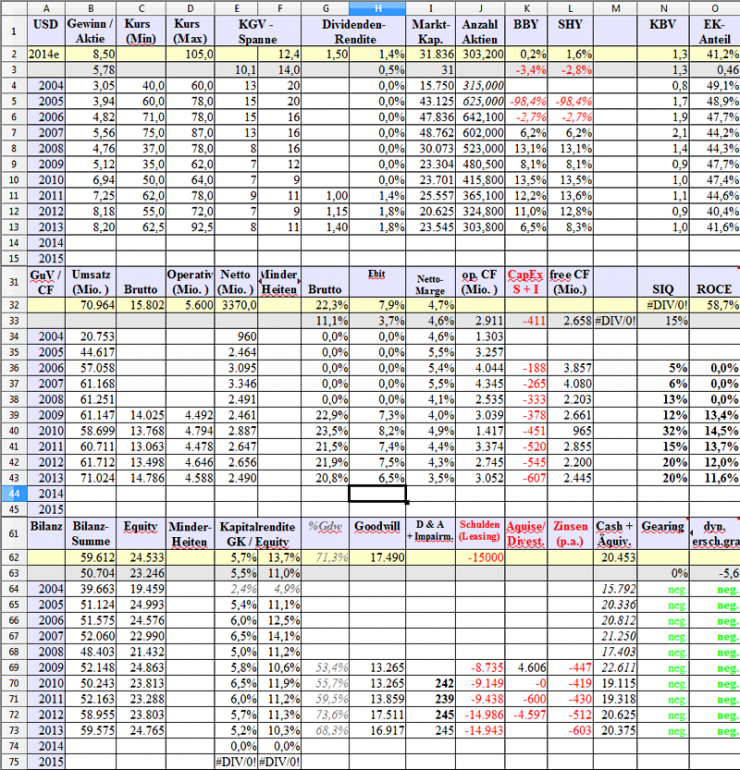
Task: Click the 2014e cell in row 2
Action: (46, 54)
